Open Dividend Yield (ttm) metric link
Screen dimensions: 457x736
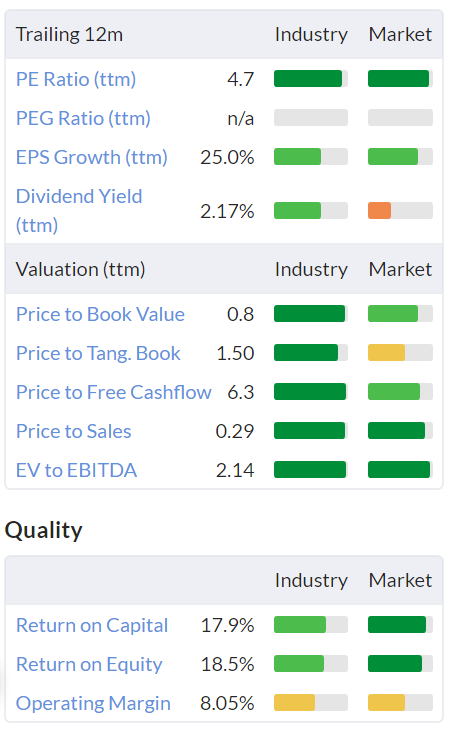point(79,211)
